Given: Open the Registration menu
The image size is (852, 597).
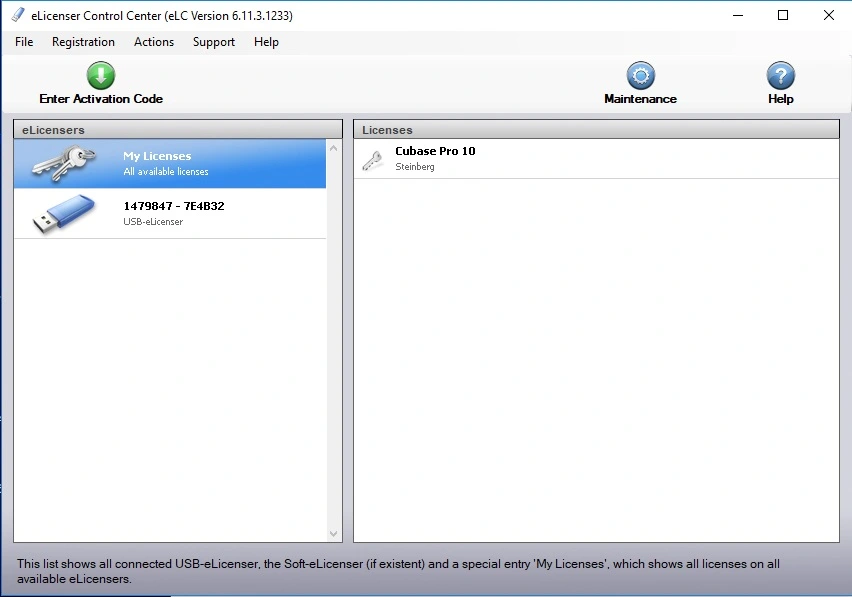Looking at the screenshot, I should [83, 42].
